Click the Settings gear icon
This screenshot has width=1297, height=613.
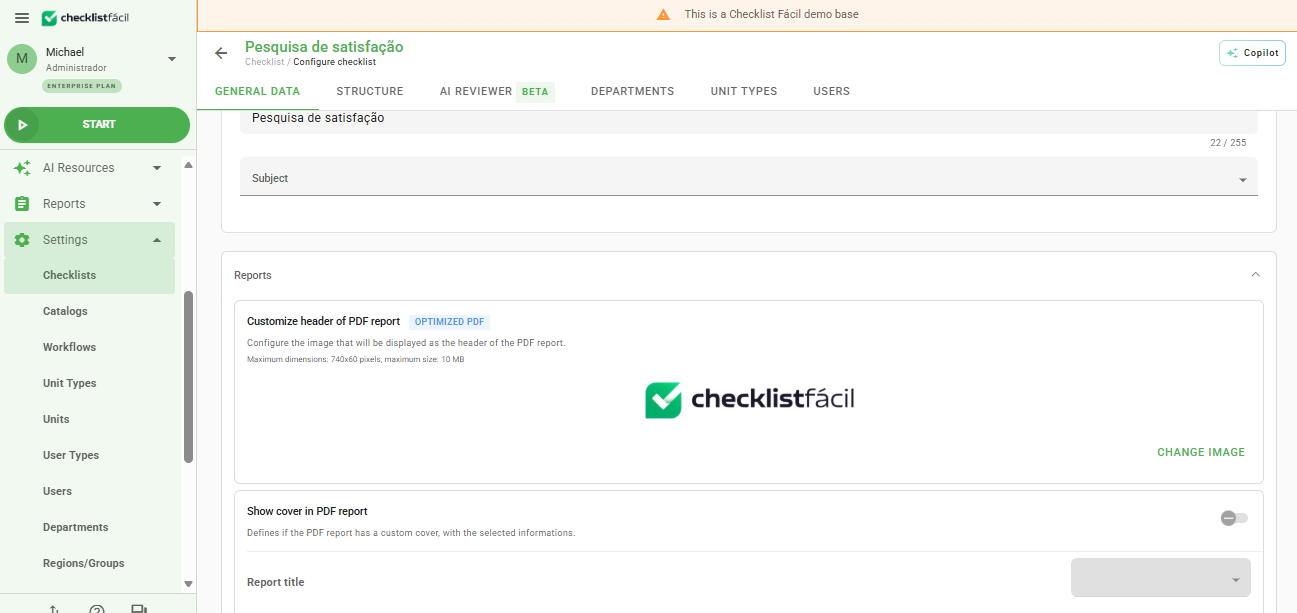coord(22,240)
